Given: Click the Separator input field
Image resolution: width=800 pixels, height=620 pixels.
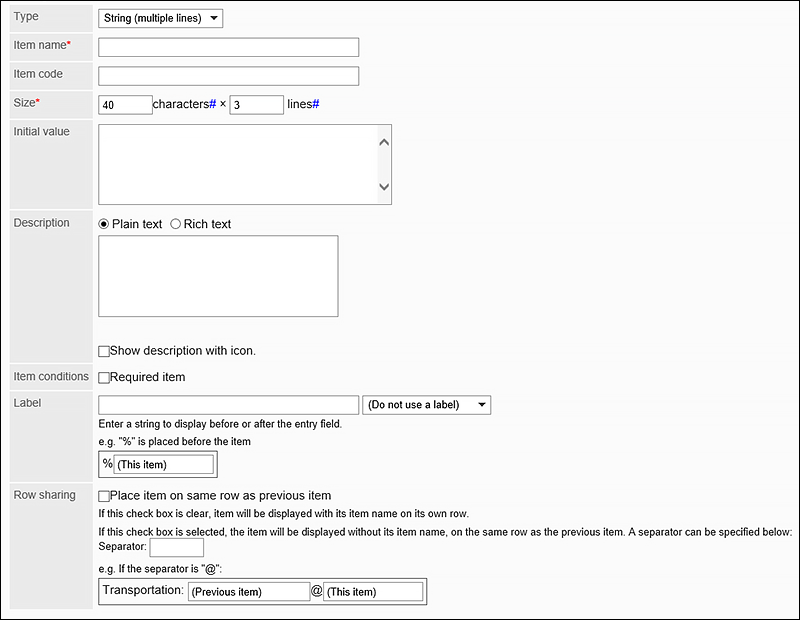Looking at the screenshot, I should click(x=176, y=547).
